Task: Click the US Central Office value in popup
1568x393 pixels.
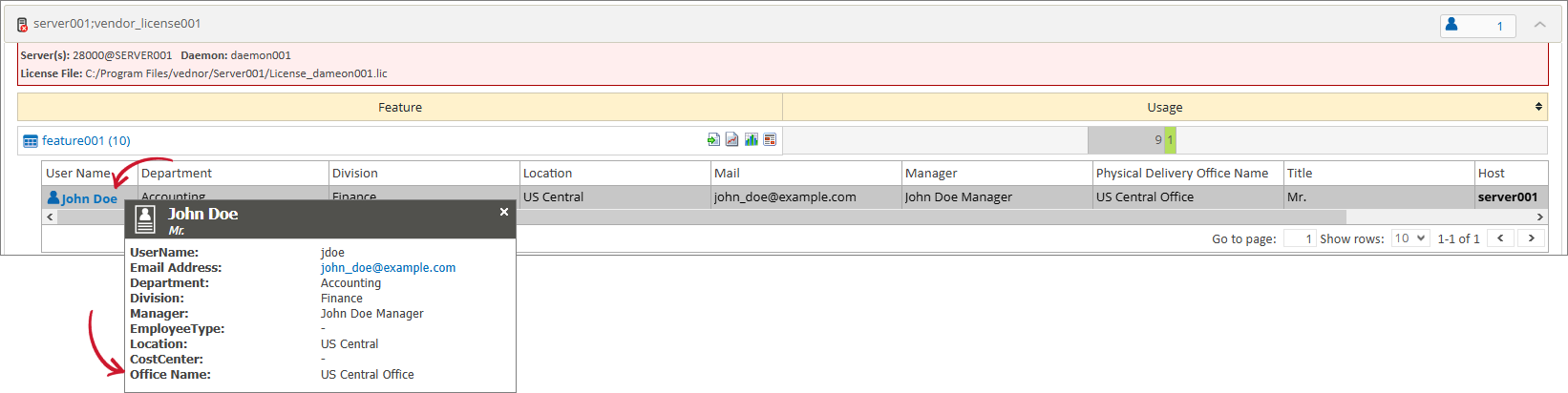Action: tap(368, 375)
